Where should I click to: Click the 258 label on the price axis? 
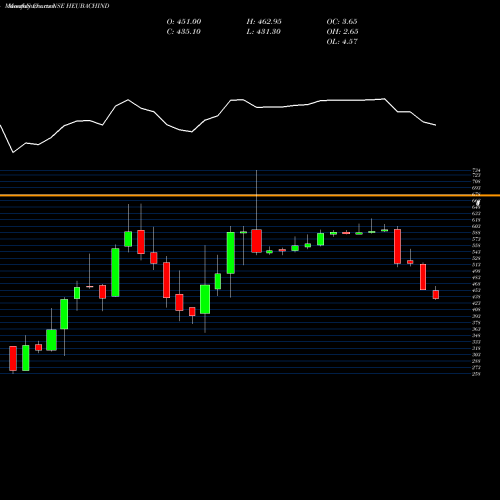coord(476,374)
